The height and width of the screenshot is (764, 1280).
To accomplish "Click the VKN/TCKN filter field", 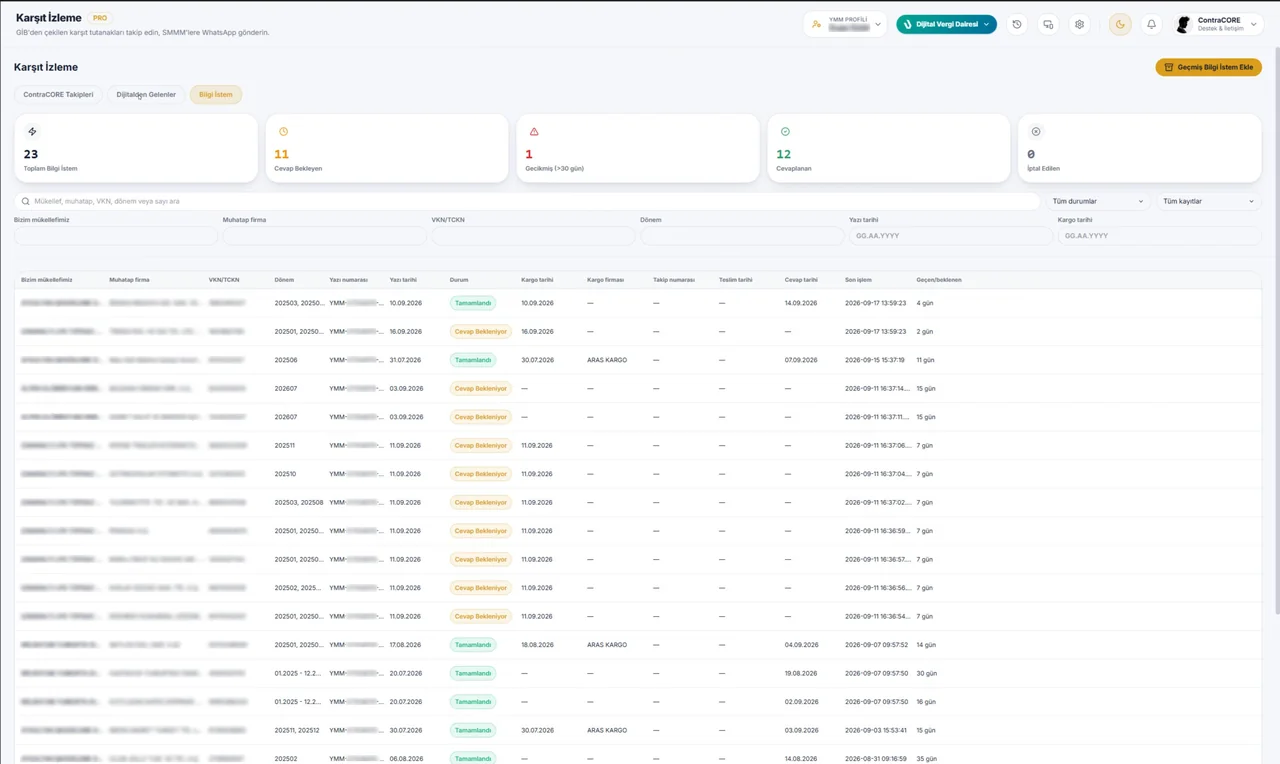I will [x=534, y=236].
